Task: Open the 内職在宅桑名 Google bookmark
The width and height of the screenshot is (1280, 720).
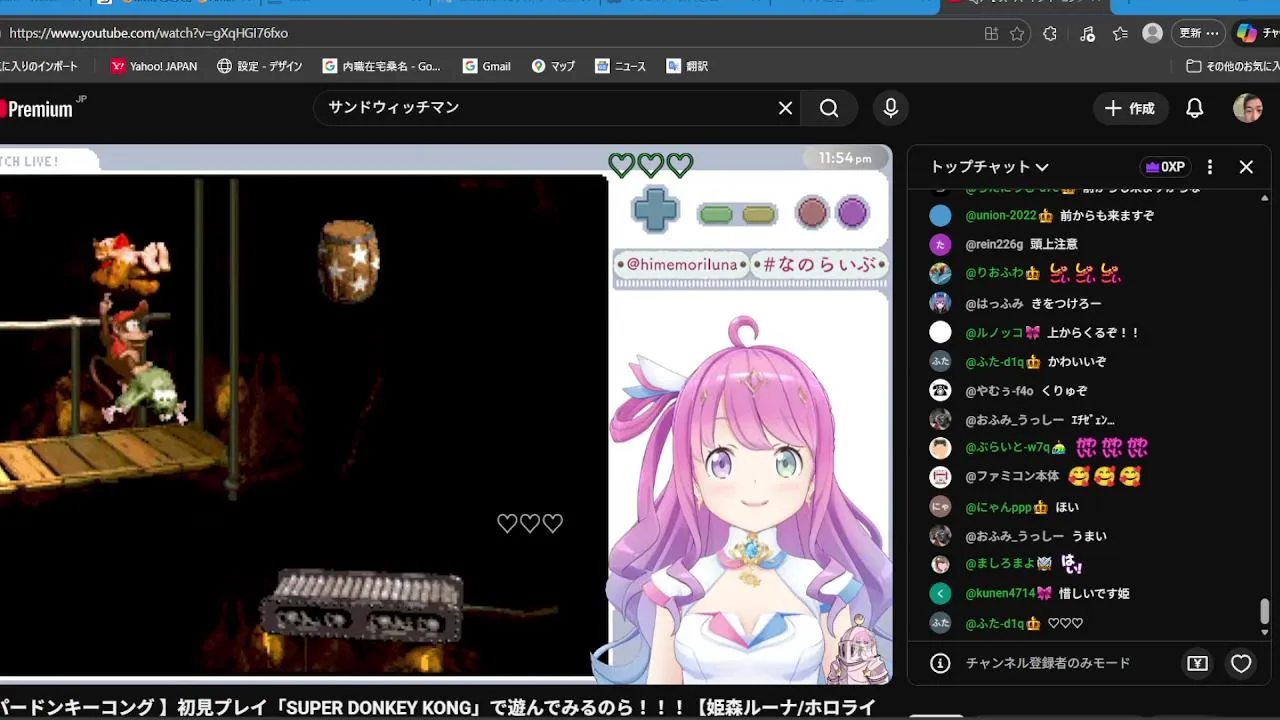Action: [x=381, y=66]
